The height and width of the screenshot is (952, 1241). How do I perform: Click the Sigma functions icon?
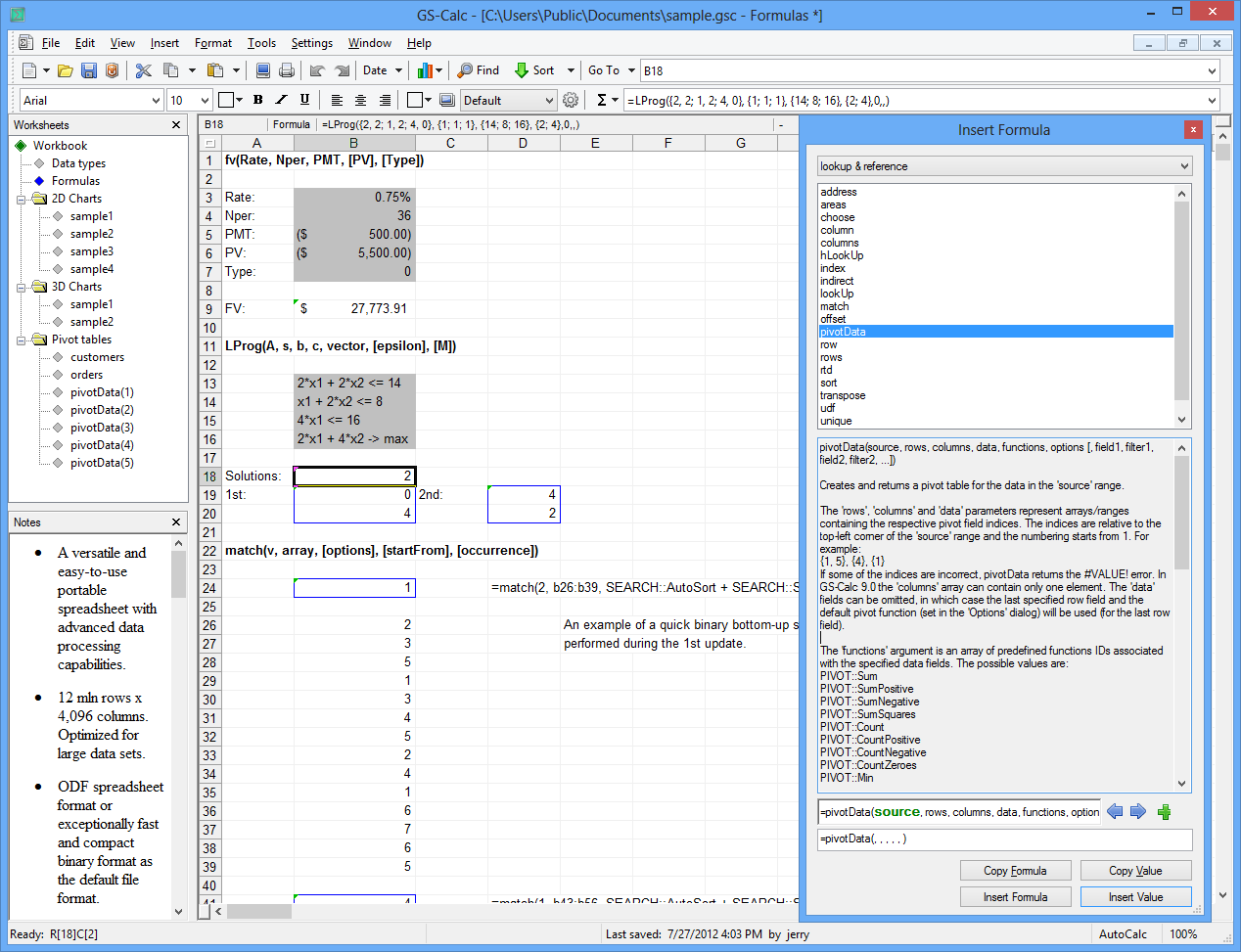[600, 99]
